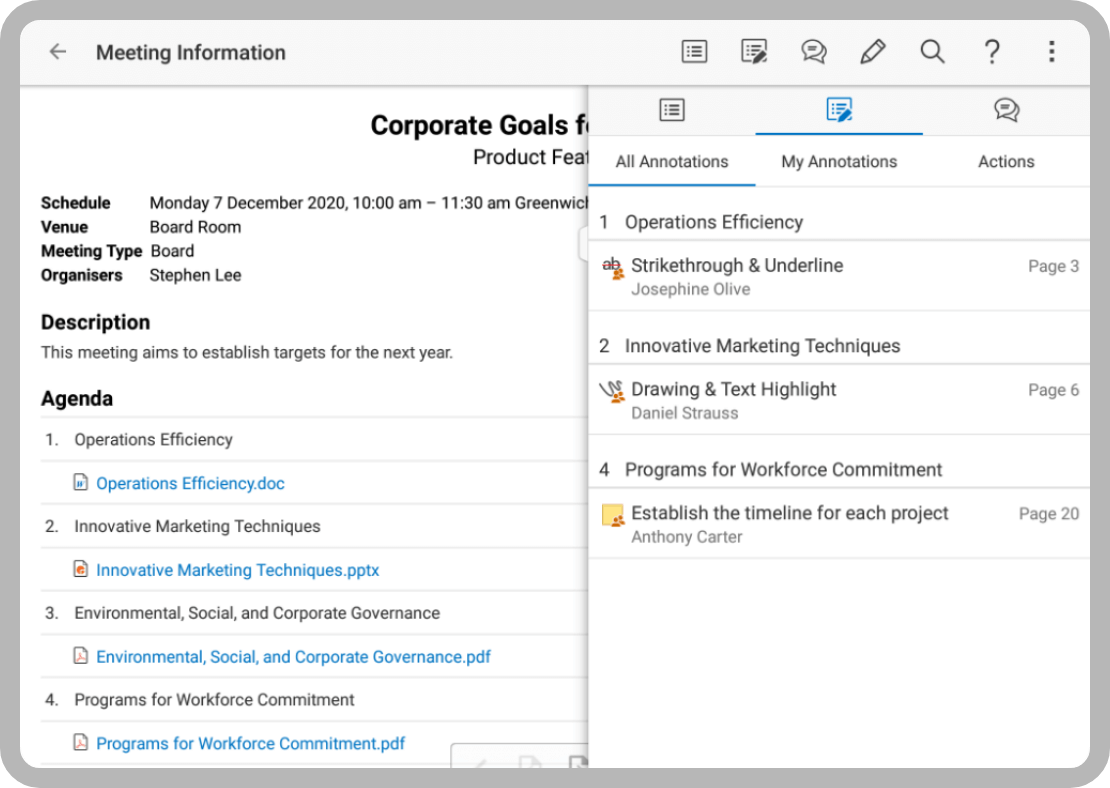Select the Actions tab
This screenshot has height=788, width=1110.
click(1006, 162)
